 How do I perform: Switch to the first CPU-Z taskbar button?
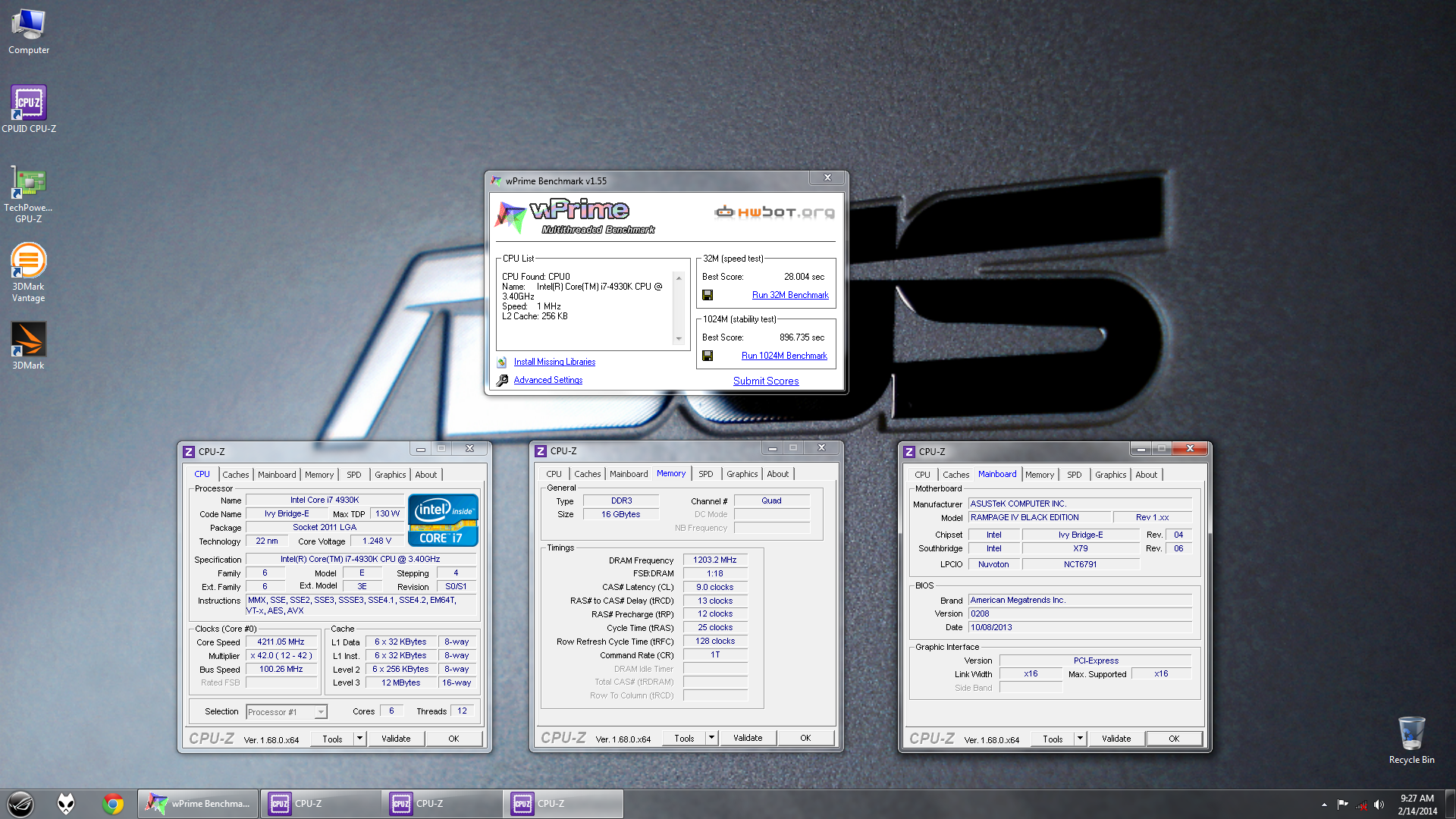pyautogui.click(x=321, y=804)
